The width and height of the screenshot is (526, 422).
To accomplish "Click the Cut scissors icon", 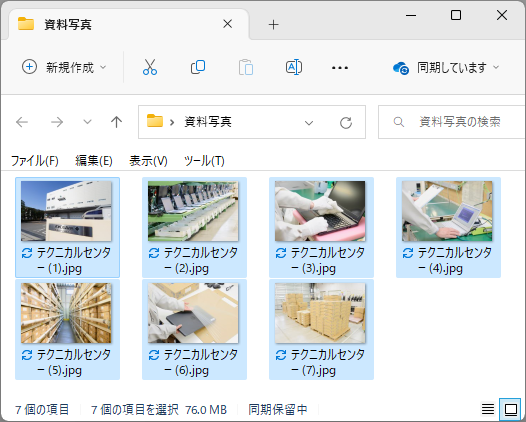I will click(150, 67).
